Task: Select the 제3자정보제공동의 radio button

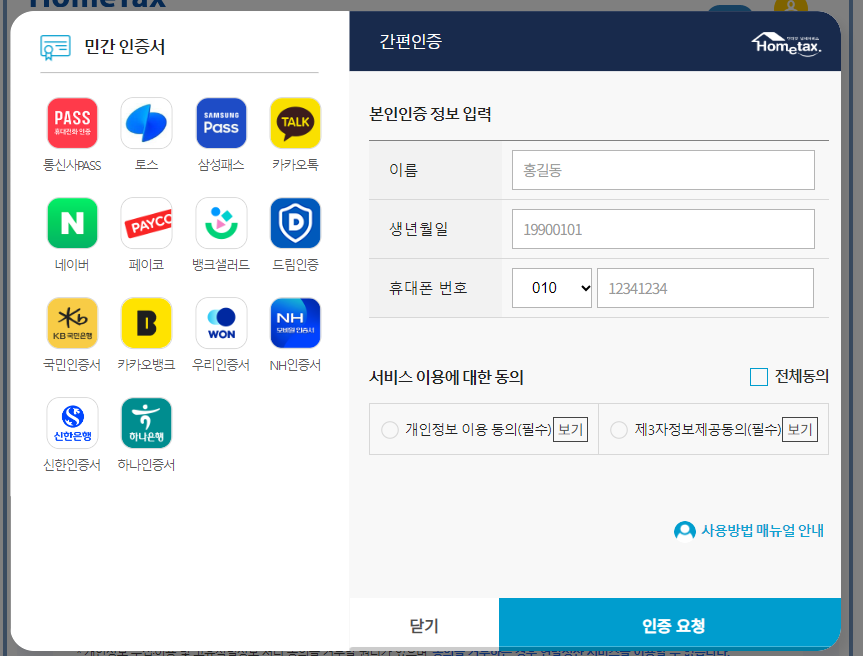Action: tap(619, 430)
